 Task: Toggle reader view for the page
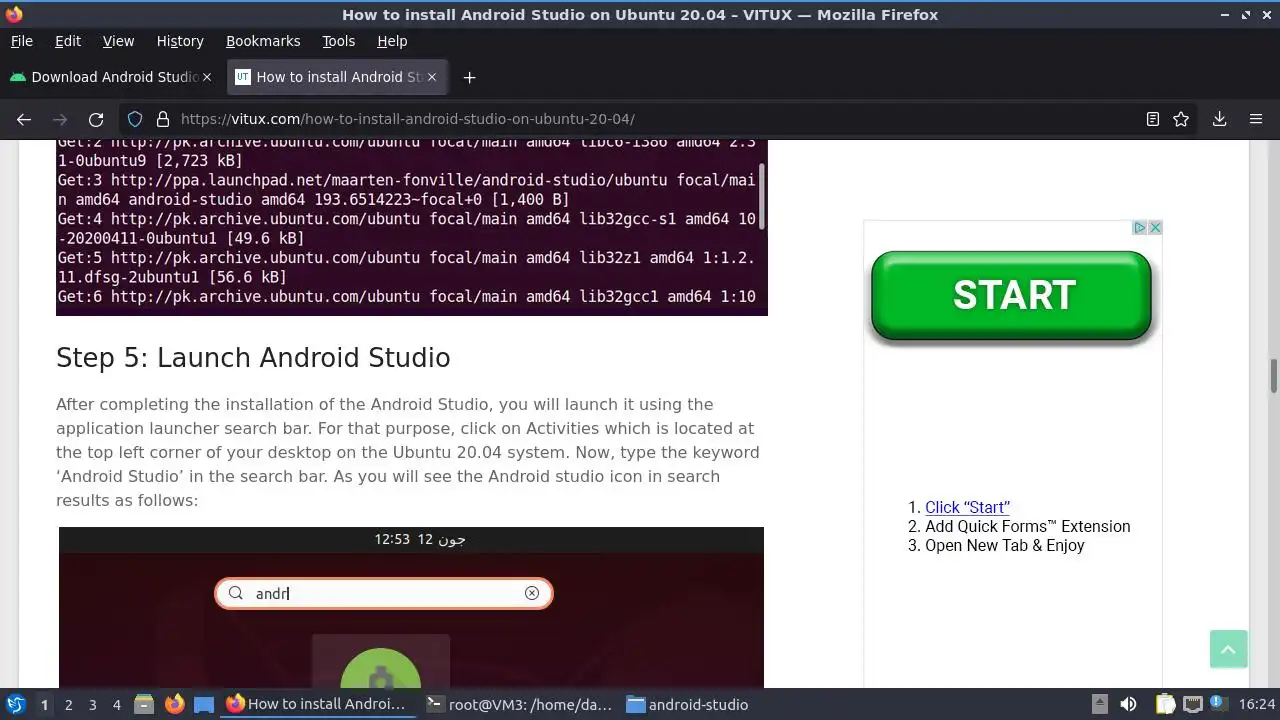pyautogui.click(x=1153, y=119)
